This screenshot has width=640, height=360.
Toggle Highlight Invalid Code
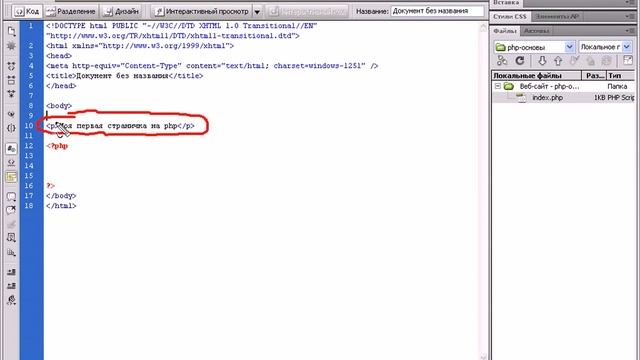[x=11, y=162]
